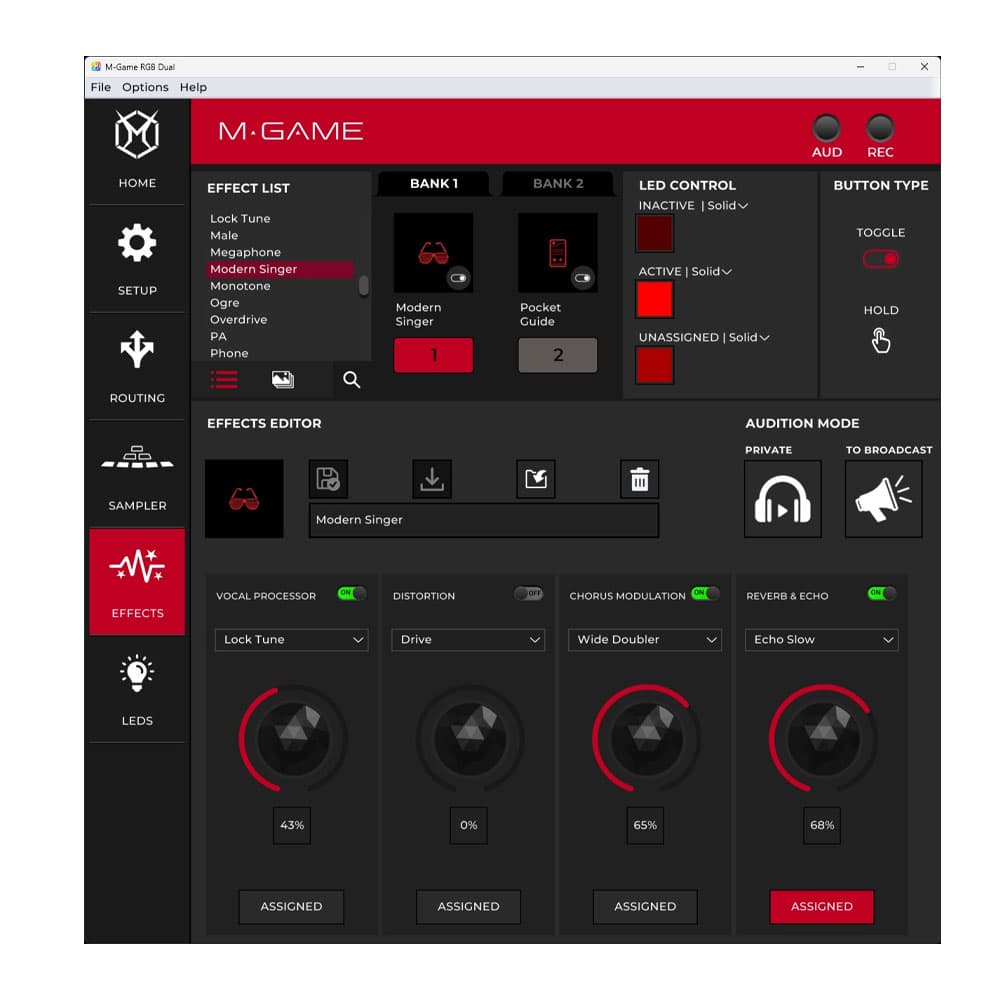Toggle the small switch on Modern Singer slot
This screenshot has height=1000, width=1000.
click(x=459, y=278)
